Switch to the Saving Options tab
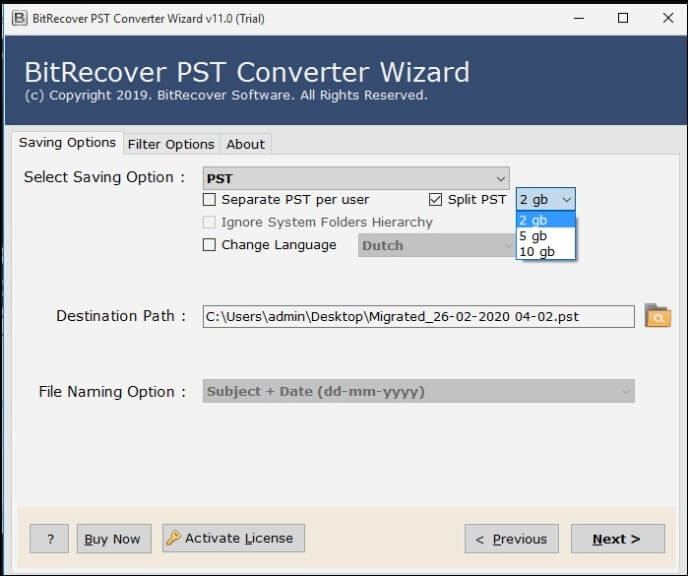Screen dimensions: 688x576 67,143
